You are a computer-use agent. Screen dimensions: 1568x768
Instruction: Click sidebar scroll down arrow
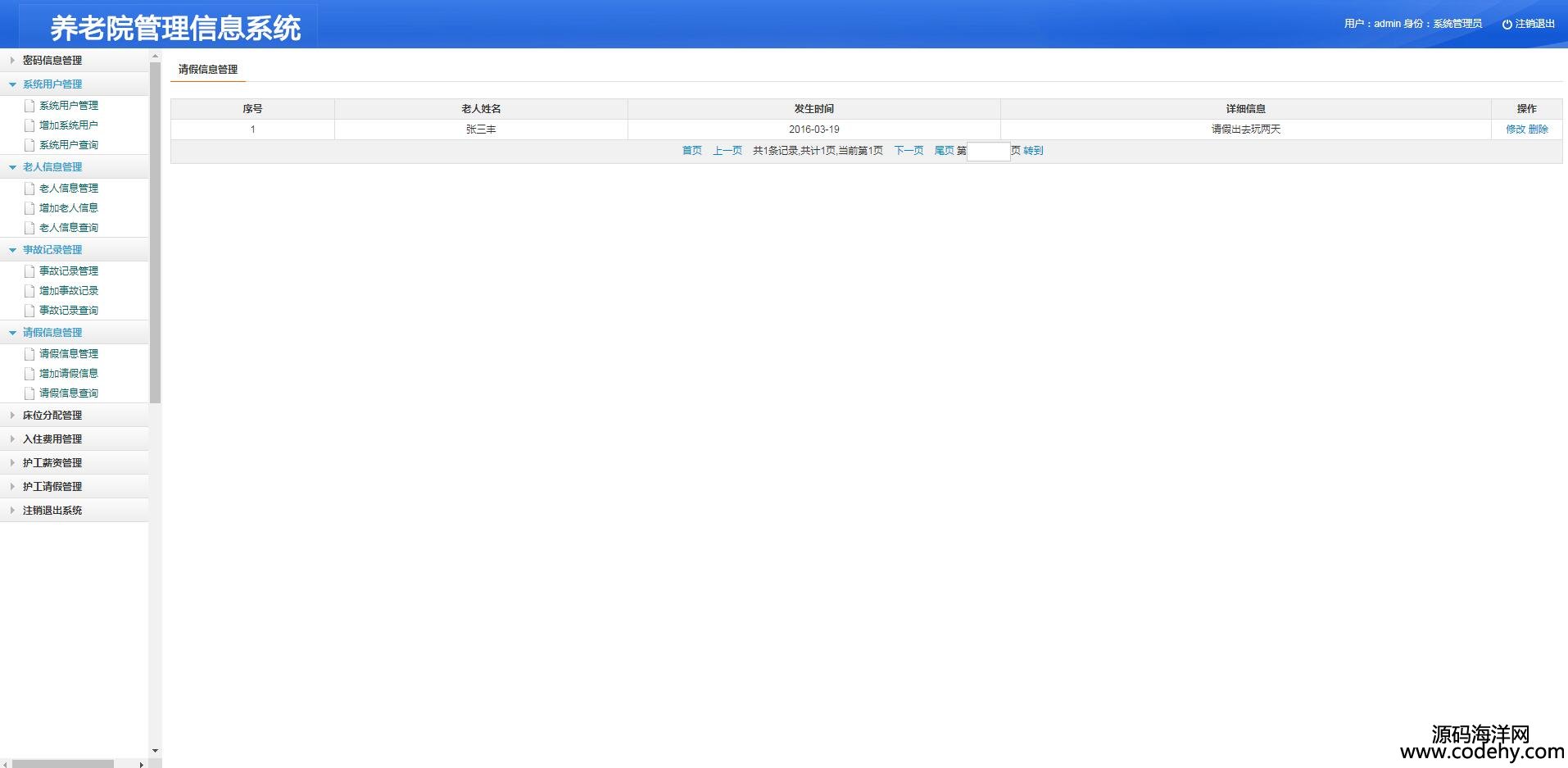coord(155,751)
